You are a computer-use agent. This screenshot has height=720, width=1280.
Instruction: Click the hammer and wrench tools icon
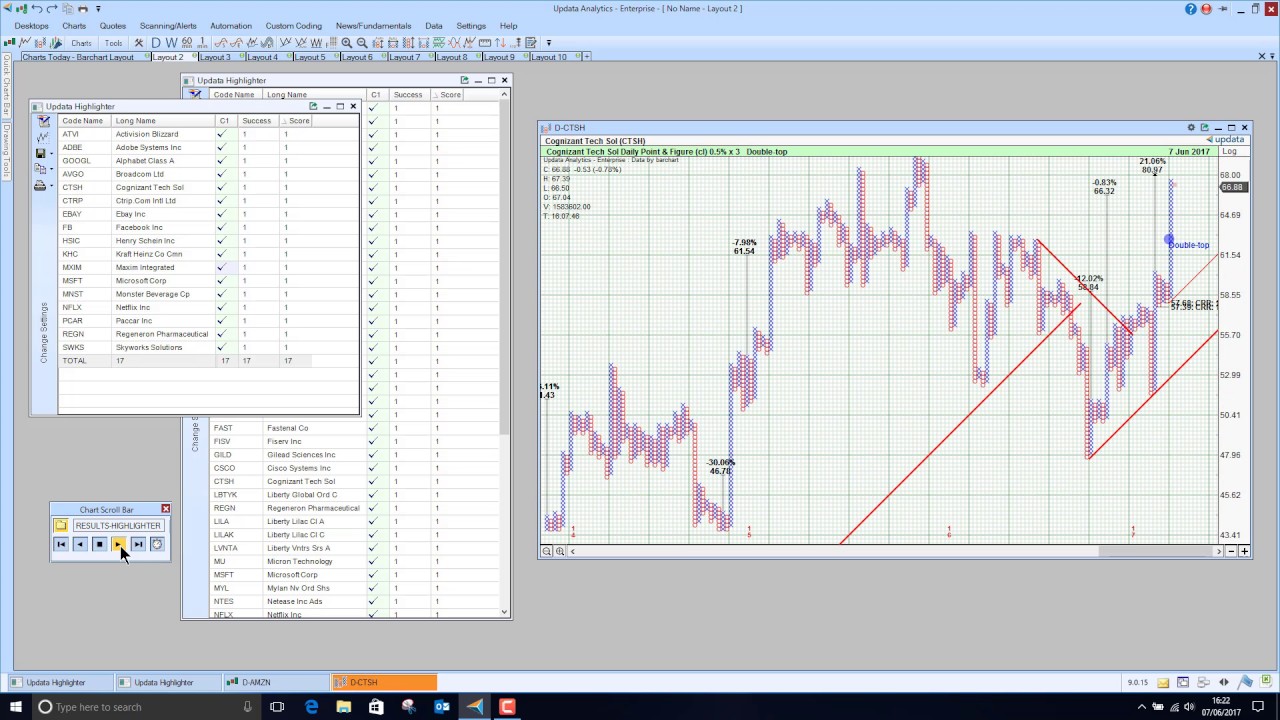[139, 43]
